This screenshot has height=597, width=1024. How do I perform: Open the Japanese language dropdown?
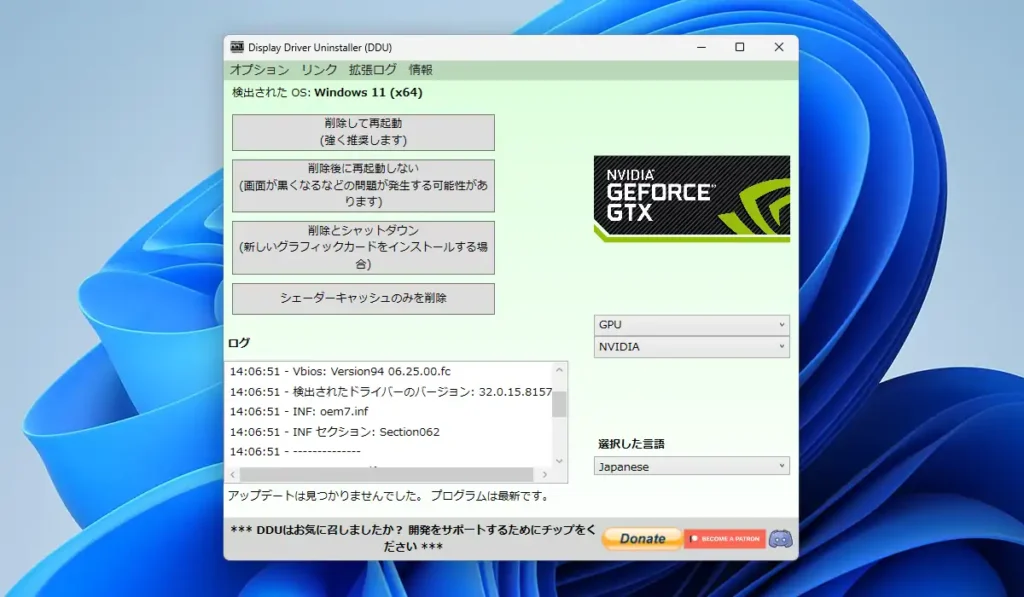691,466
